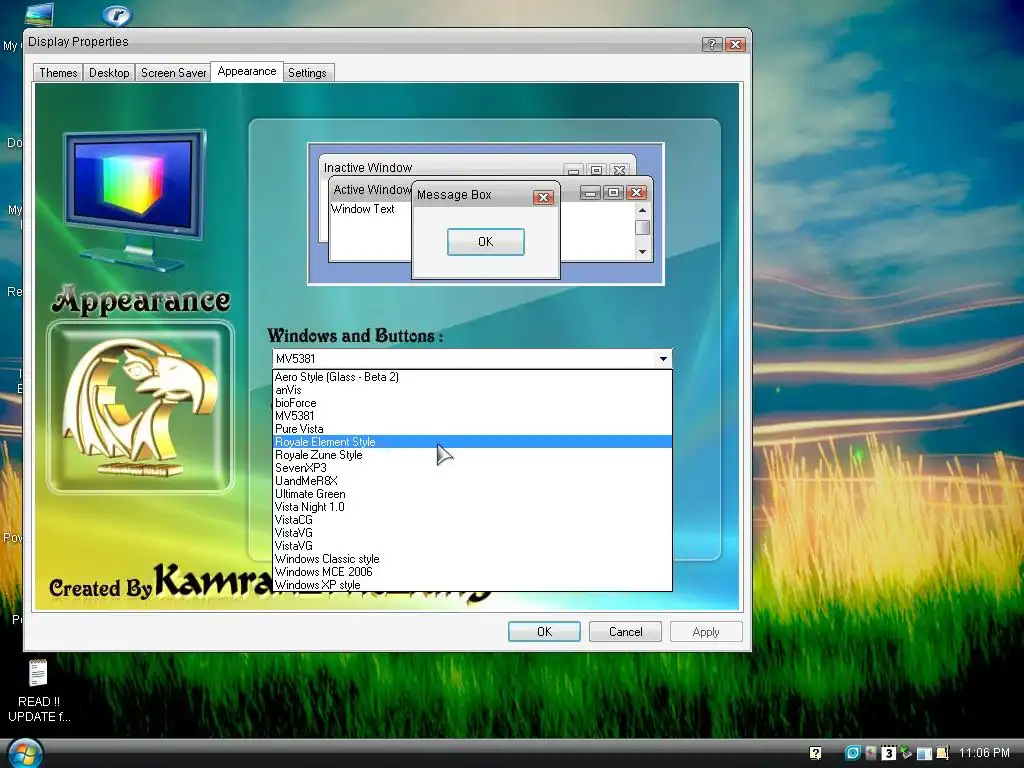Click the Apply button
This screenshot has width=1024, height=768.
pyautogui.click(x=706, y=632)
